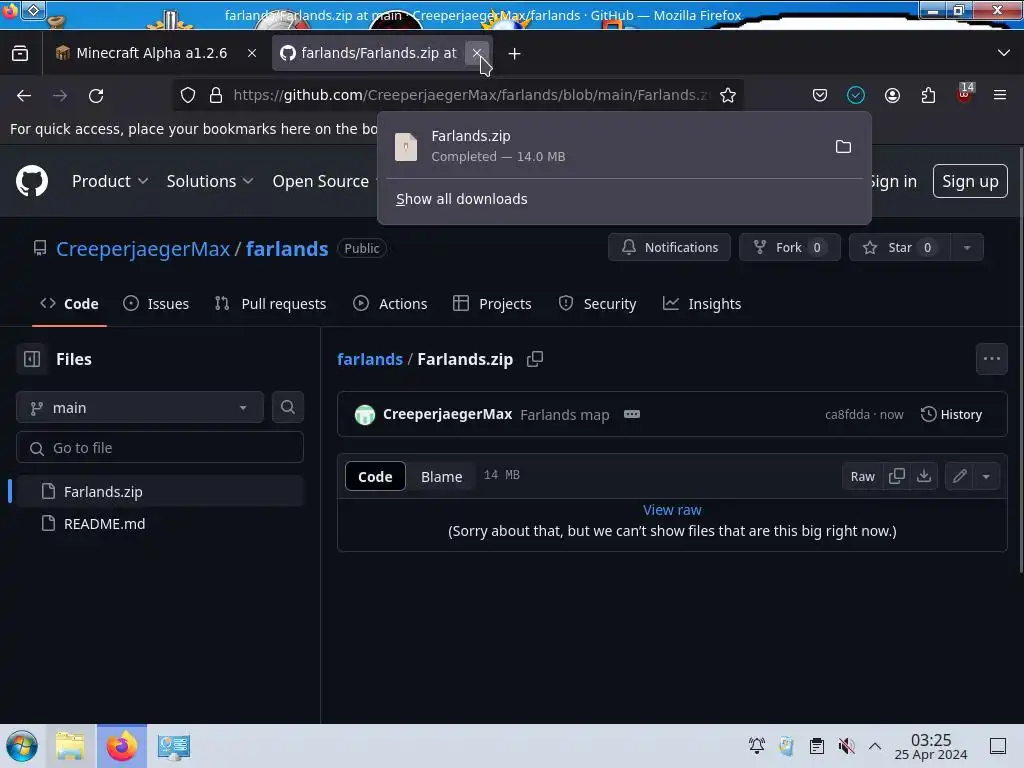Image resolution: width=1024 pixels, height=768 pixels.
Task: Click the Notifications button
Action: pyautogui.click(x=669, y=248)
